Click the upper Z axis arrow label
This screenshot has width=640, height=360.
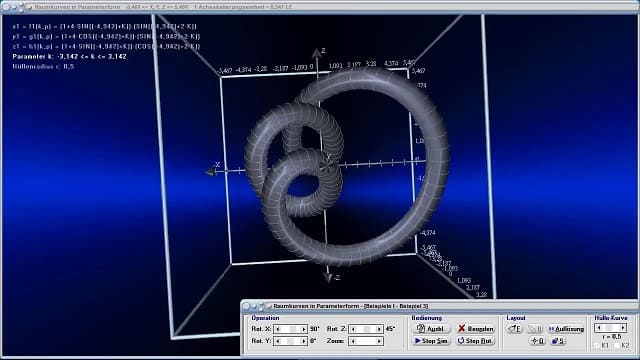coord(323,51)
